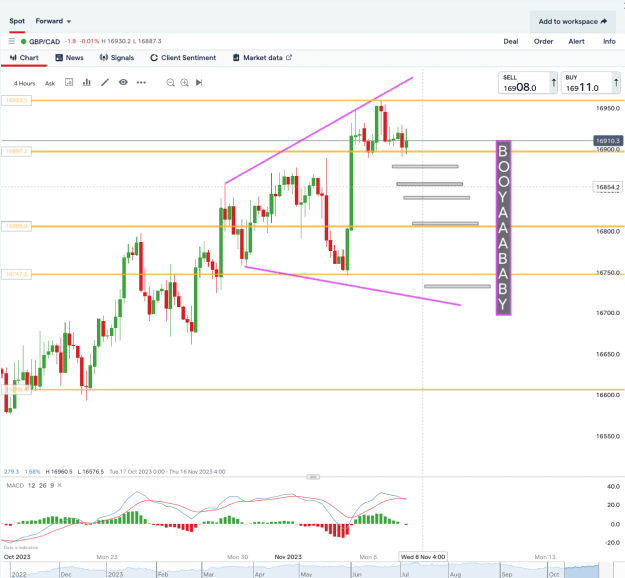Click the Mar marker in overview timeline
Image resolution: width=625 pixels, height=578 pixels.
208,574
